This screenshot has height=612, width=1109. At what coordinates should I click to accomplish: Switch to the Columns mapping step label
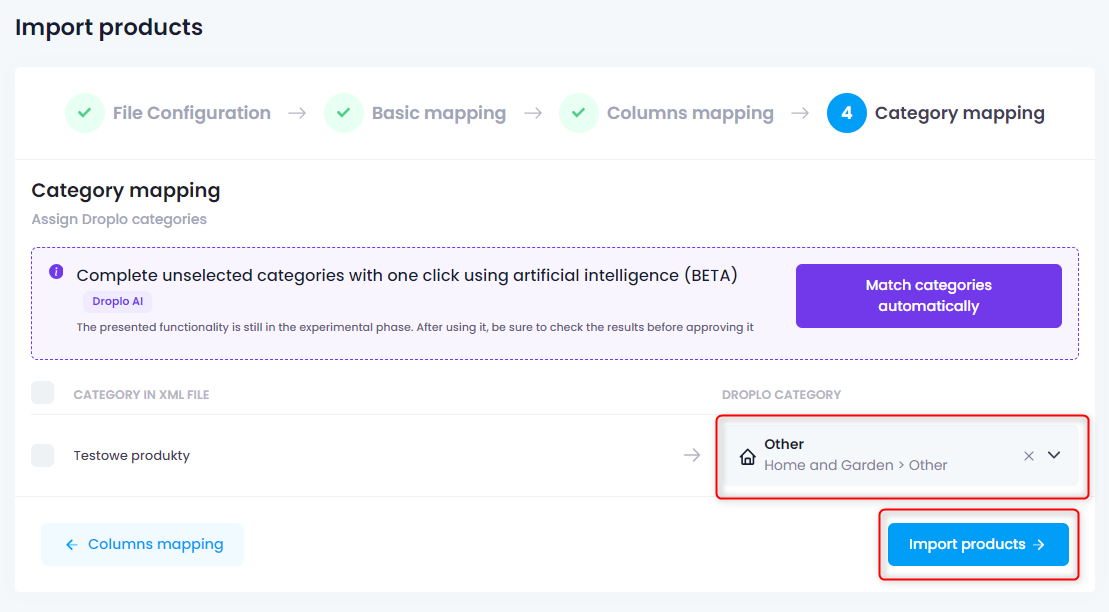pos(690,113)
